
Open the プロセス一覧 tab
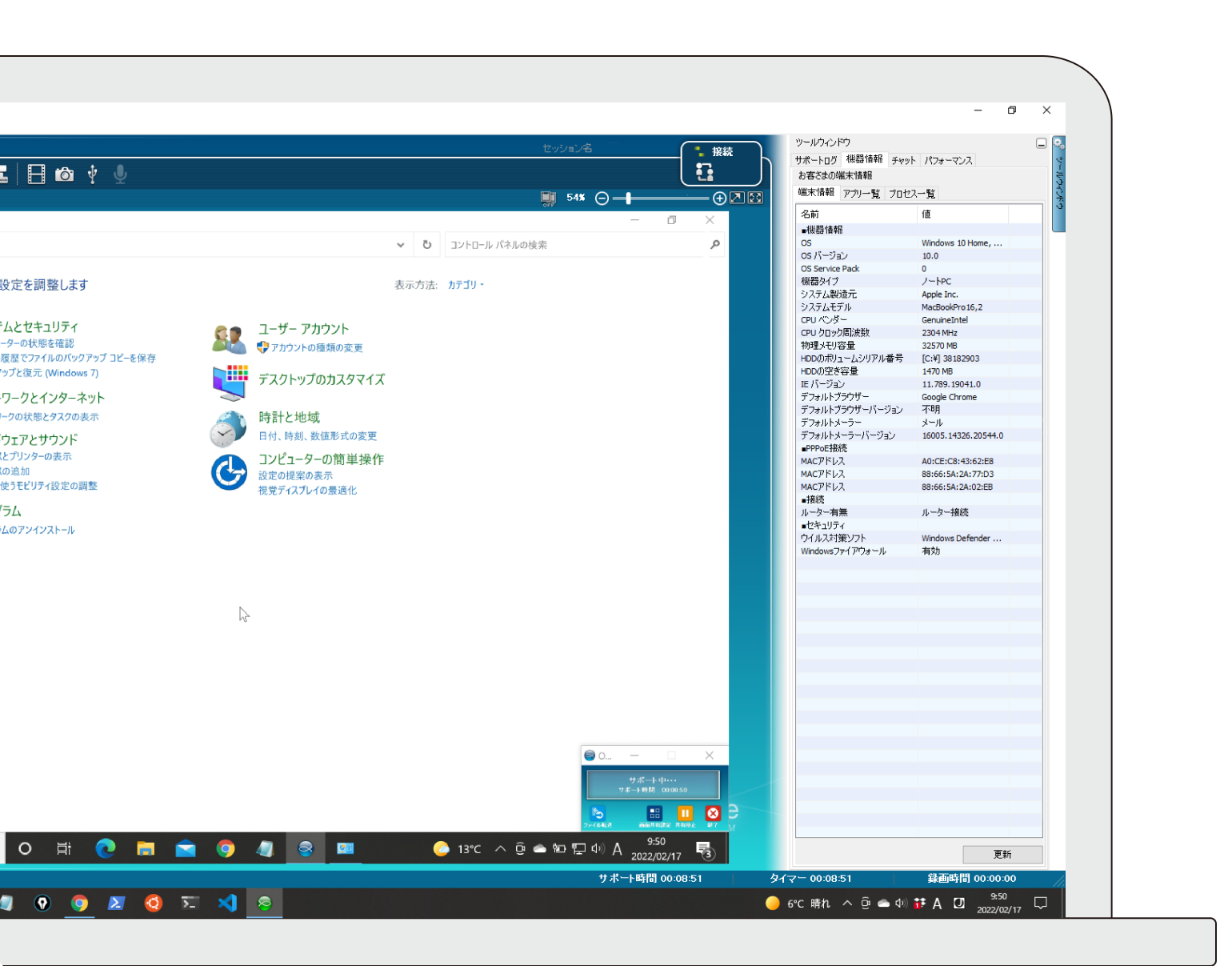[x=911, y=194]
